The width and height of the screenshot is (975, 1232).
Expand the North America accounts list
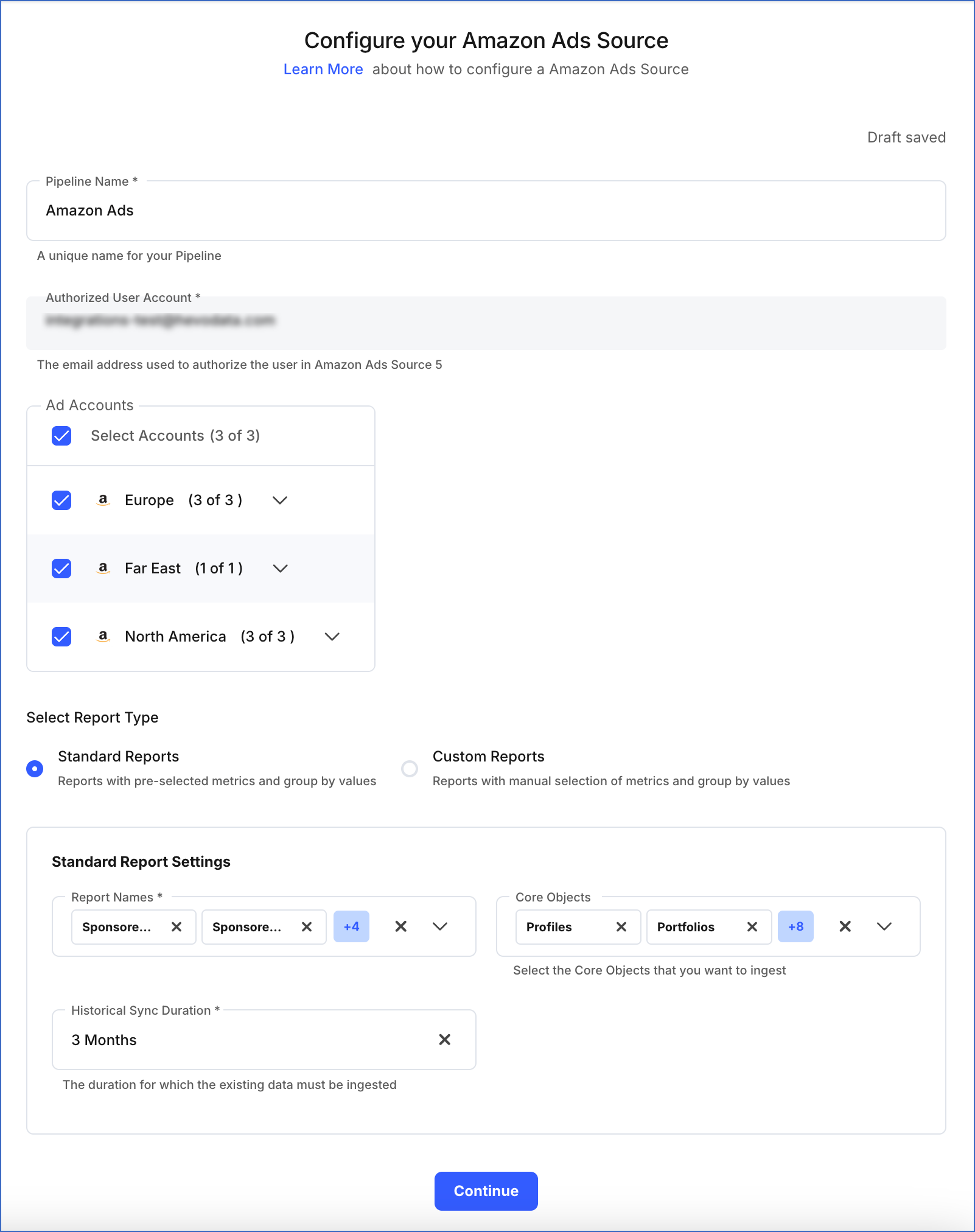click(332, 637)
